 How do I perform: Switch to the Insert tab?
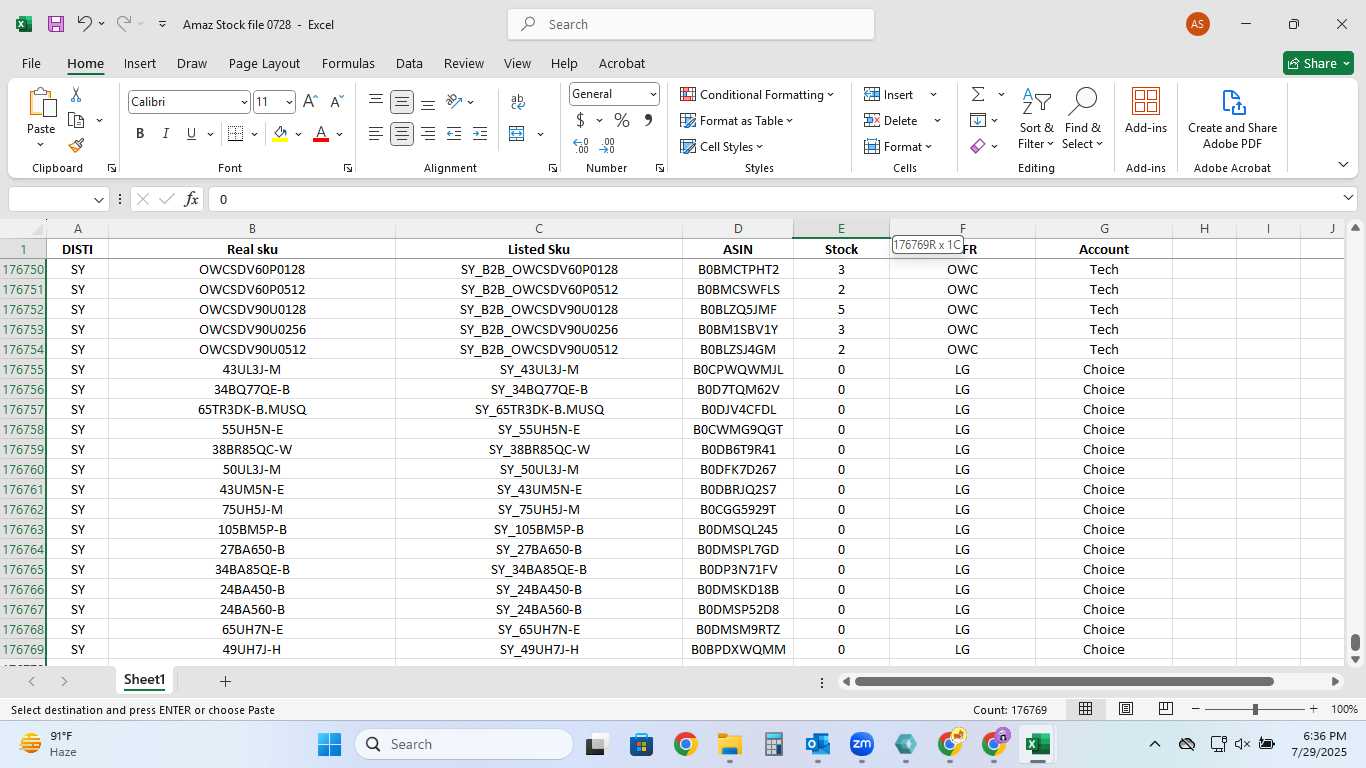click(x=140, y=63)
